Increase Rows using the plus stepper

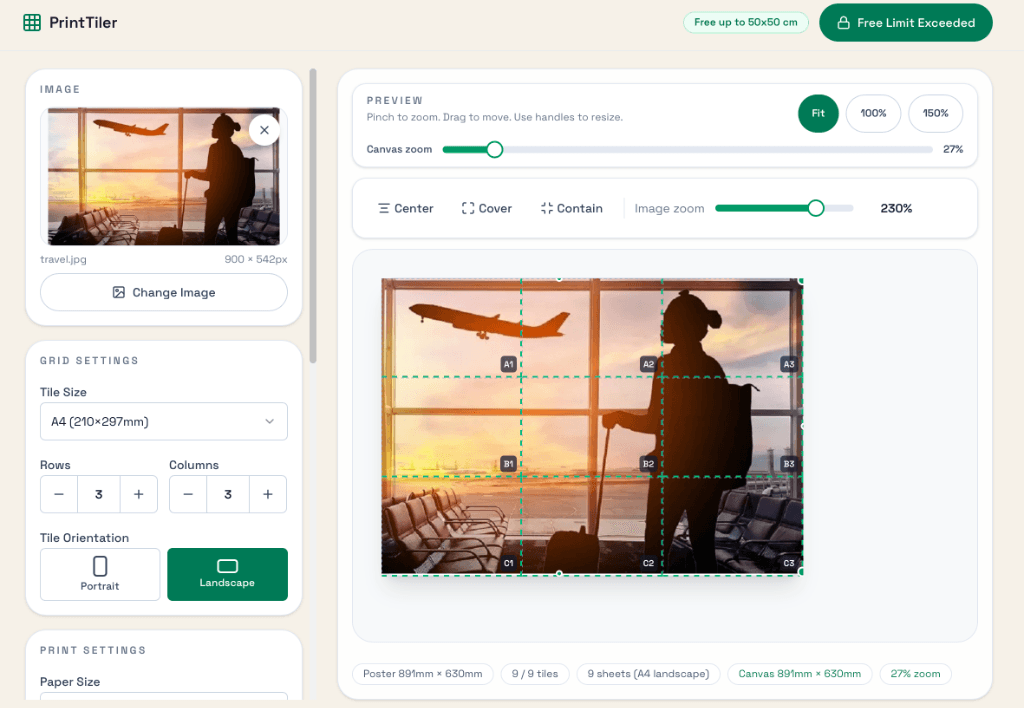(x=139, y=494)
